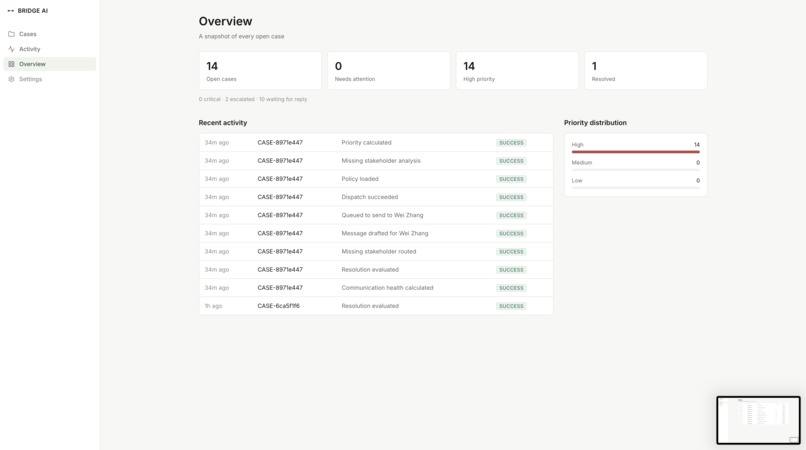Select the Dispatch succeeded activity row
Viewport: 806px width, 450px height.
(376, 197)
